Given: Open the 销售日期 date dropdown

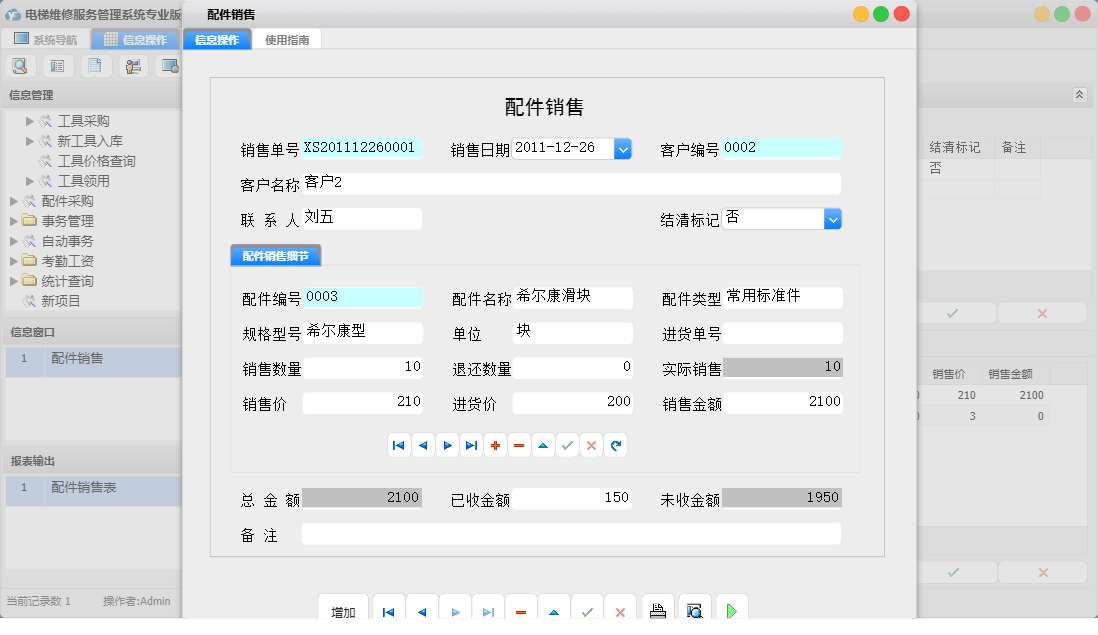Looking at the screenshot, I should [623, 148].
